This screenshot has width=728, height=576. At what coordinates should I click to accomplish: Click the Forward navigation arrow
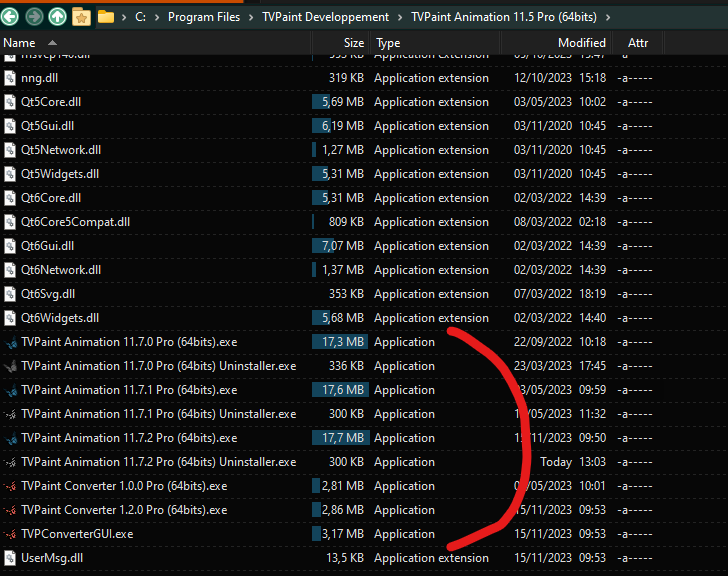tap(34, 17)
